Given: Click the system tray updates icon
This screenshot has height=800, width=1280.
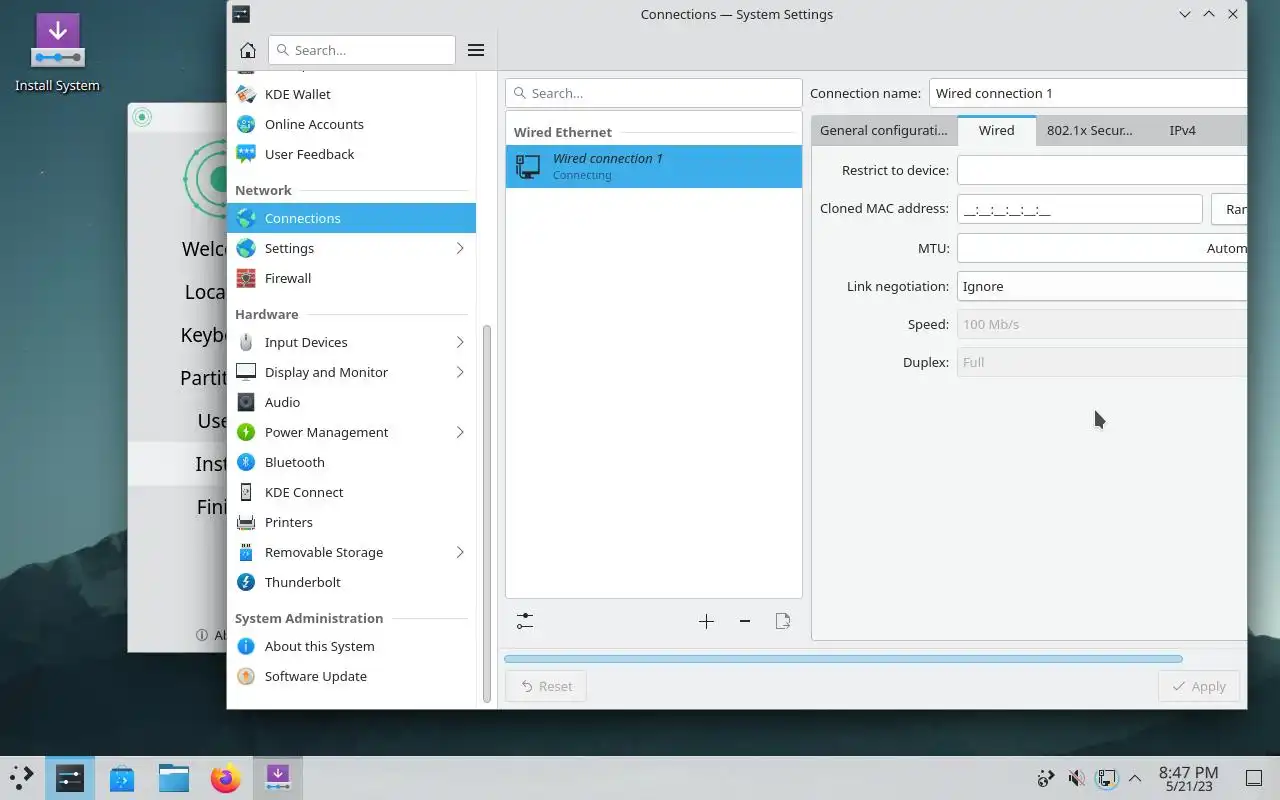Looking at the screenshot, I should pyautogui.click(x=1046, y=777).
